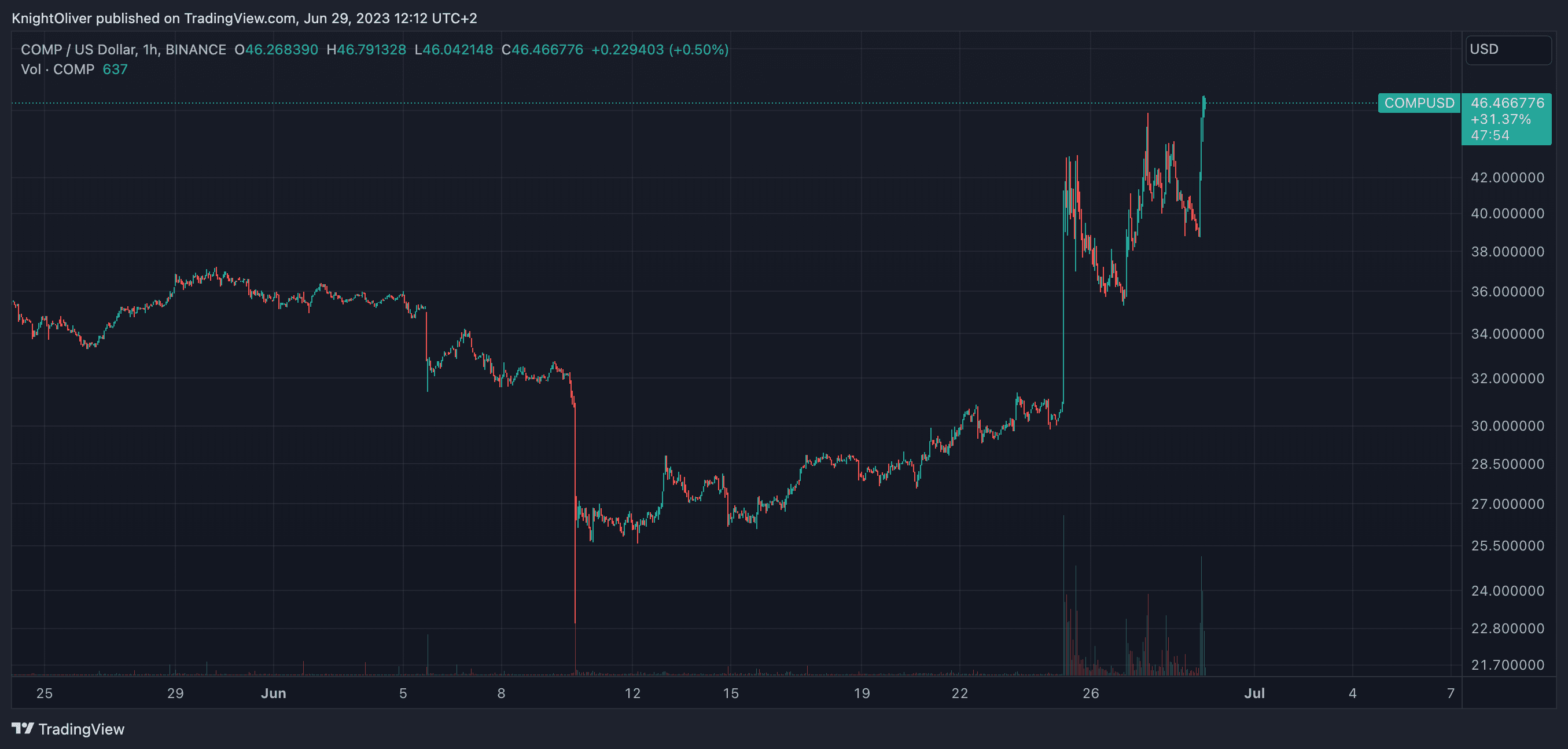
Task: Click the 40.000000 price axis label
Action: (1507, 214)
